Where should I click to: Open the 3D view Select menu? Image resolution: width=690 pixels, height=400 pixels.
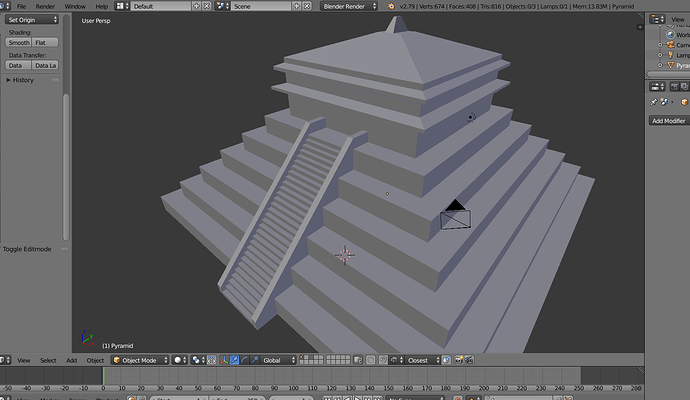click(48, 360)
